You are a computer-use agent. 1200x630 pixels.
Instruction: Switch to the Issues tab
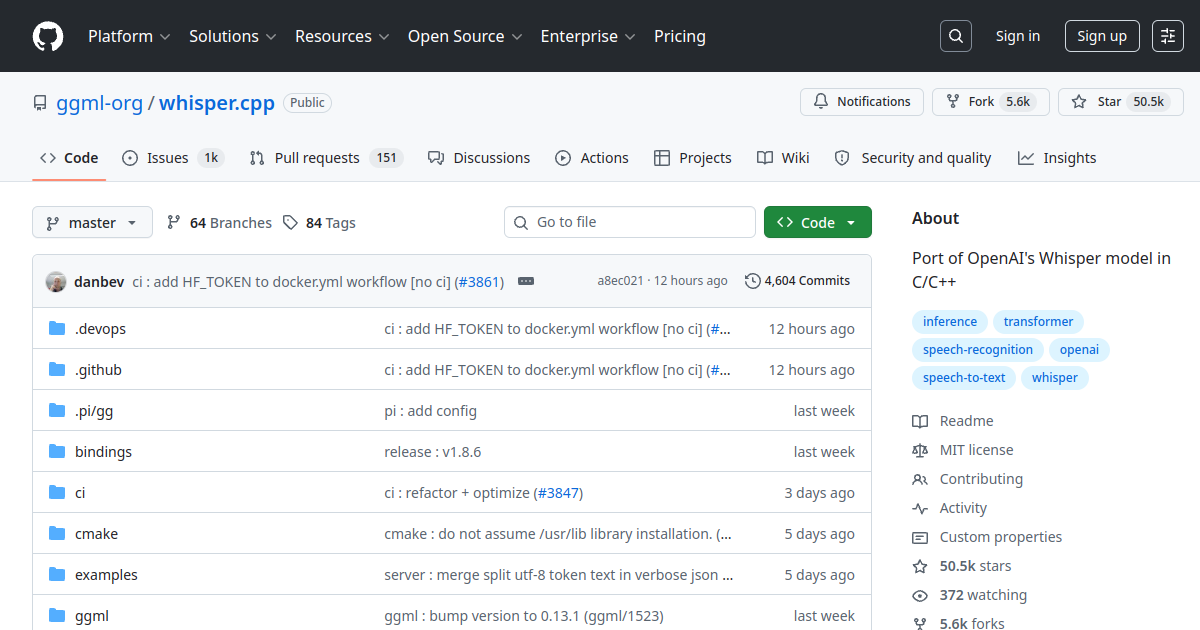pyautogui.click(x=173, y=158)
